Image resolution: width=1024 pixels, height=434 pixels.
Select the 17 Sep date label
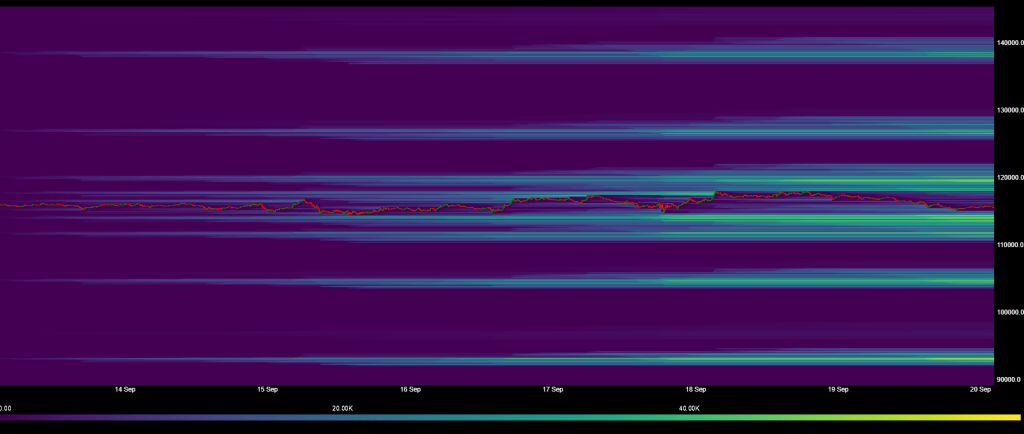pyautogui.click(x=553, y=389)
